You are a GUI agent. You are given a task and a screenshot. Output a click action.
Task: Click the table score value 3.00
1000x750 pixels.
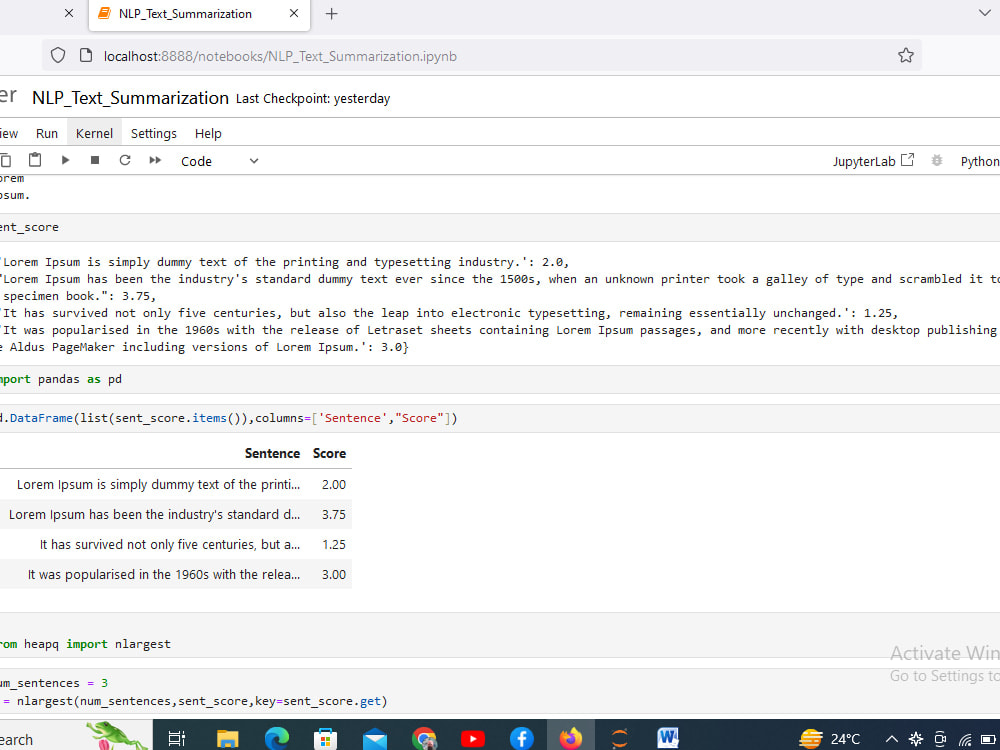coord(334,575)
